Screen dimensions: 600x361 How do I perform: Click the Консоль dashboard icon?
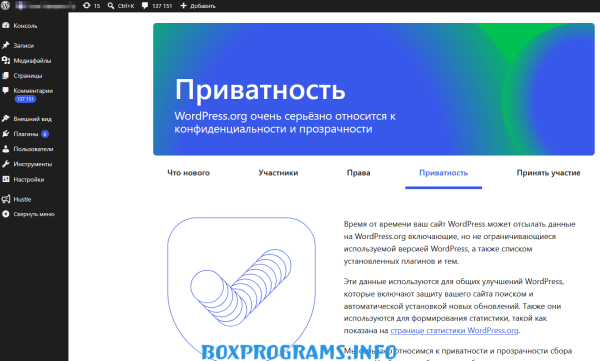(x=6, y=25)
